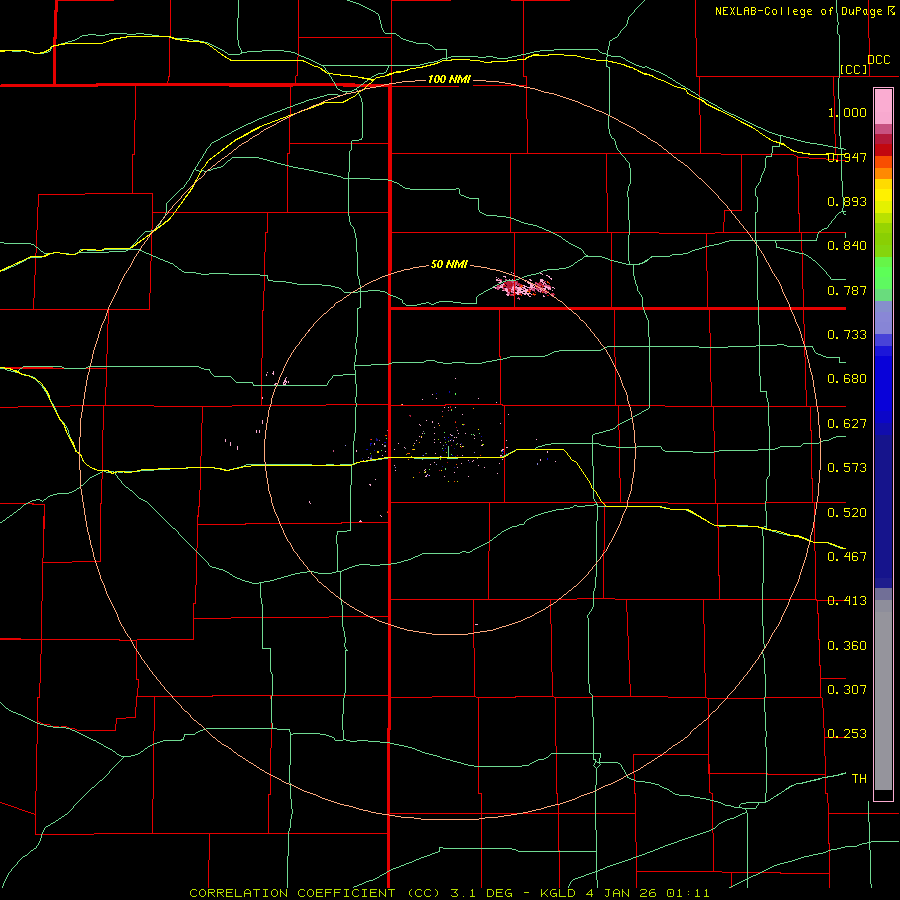900x900 pixels.
Task: Click the 0.840 scale value
Action: pos(847,246)
